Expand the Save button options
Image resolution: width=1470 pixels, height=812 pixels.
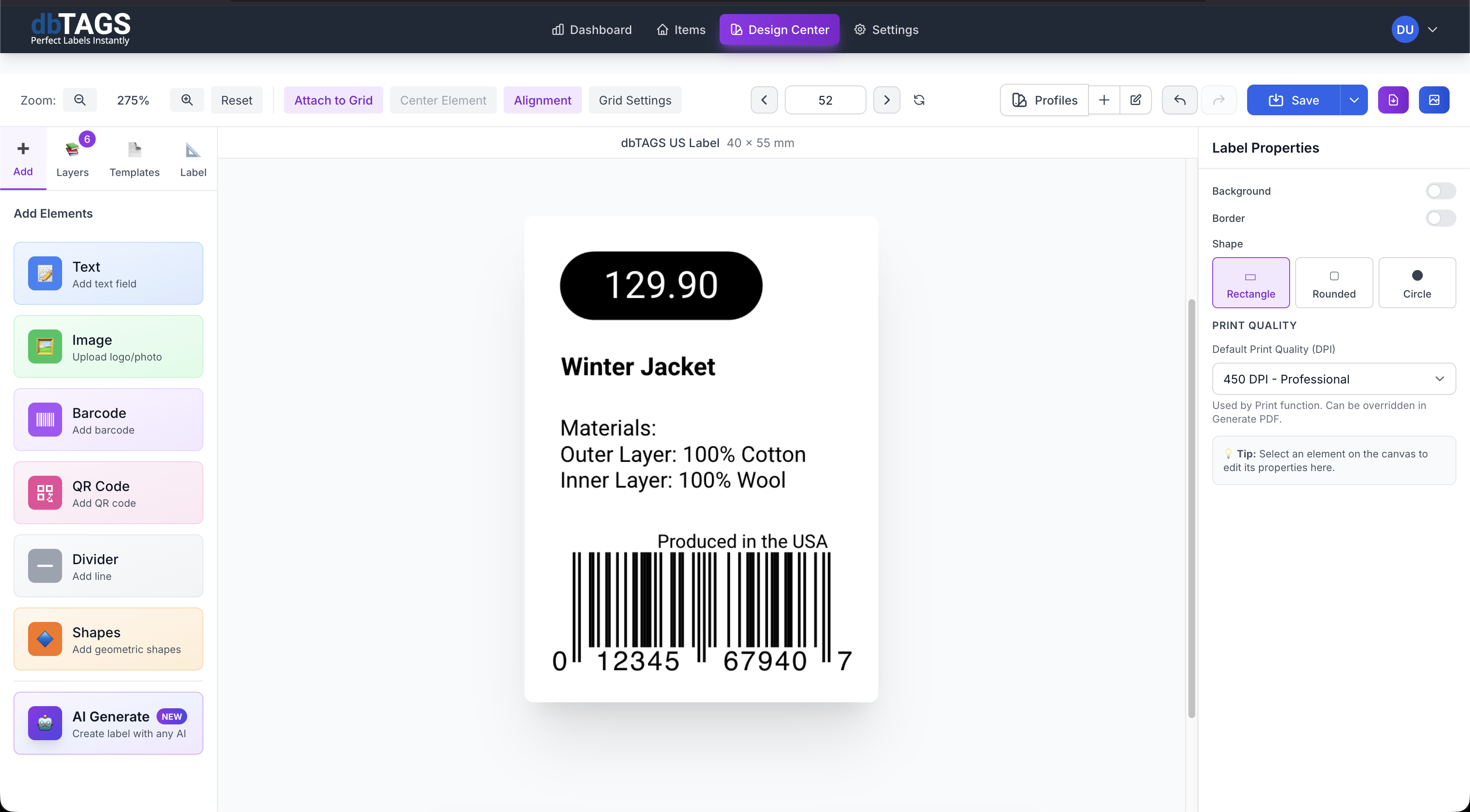1355,100
